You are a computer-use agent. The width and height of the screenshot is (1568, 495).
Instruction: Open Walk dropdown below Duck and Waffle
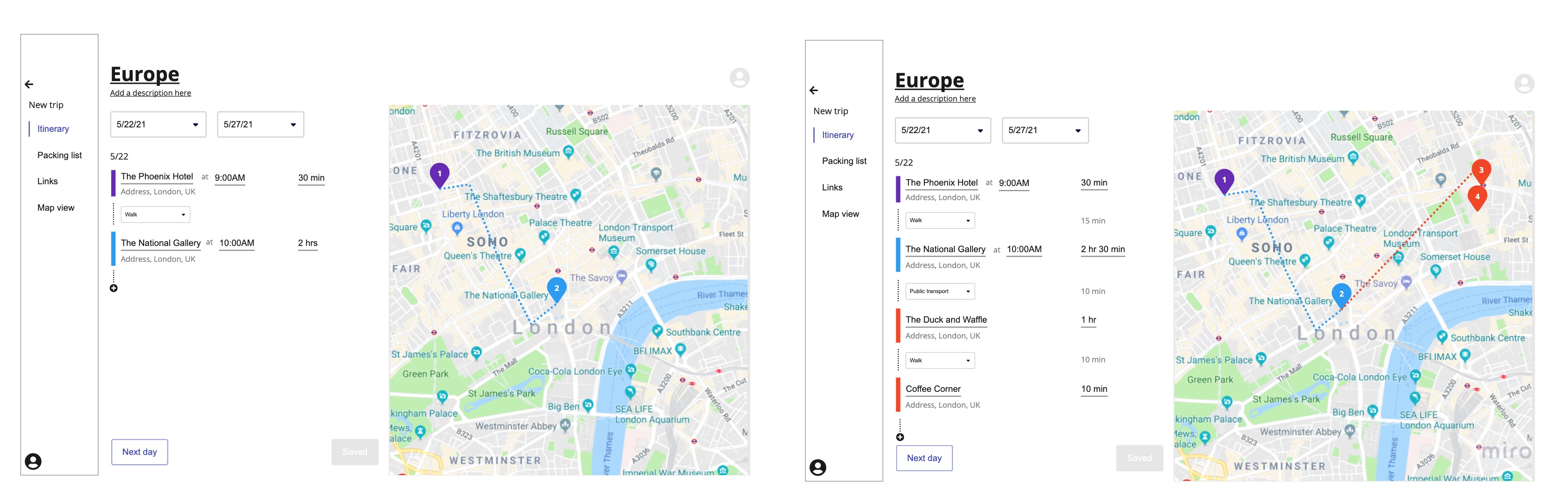click(941, 361)
